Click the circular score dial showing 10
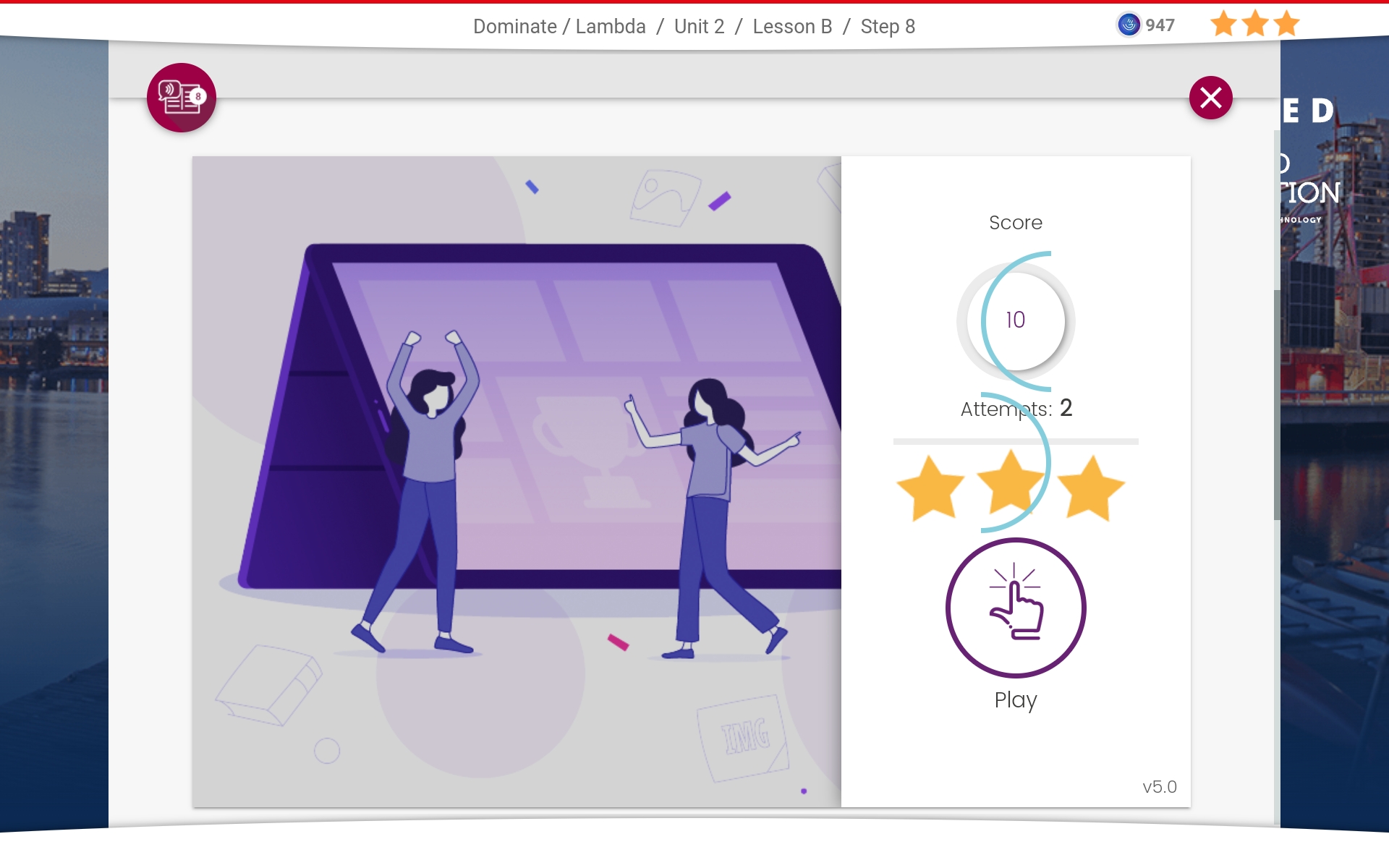Viewport: 1389px width, 868px height. pyautogui.click(x=1015, y=320)
